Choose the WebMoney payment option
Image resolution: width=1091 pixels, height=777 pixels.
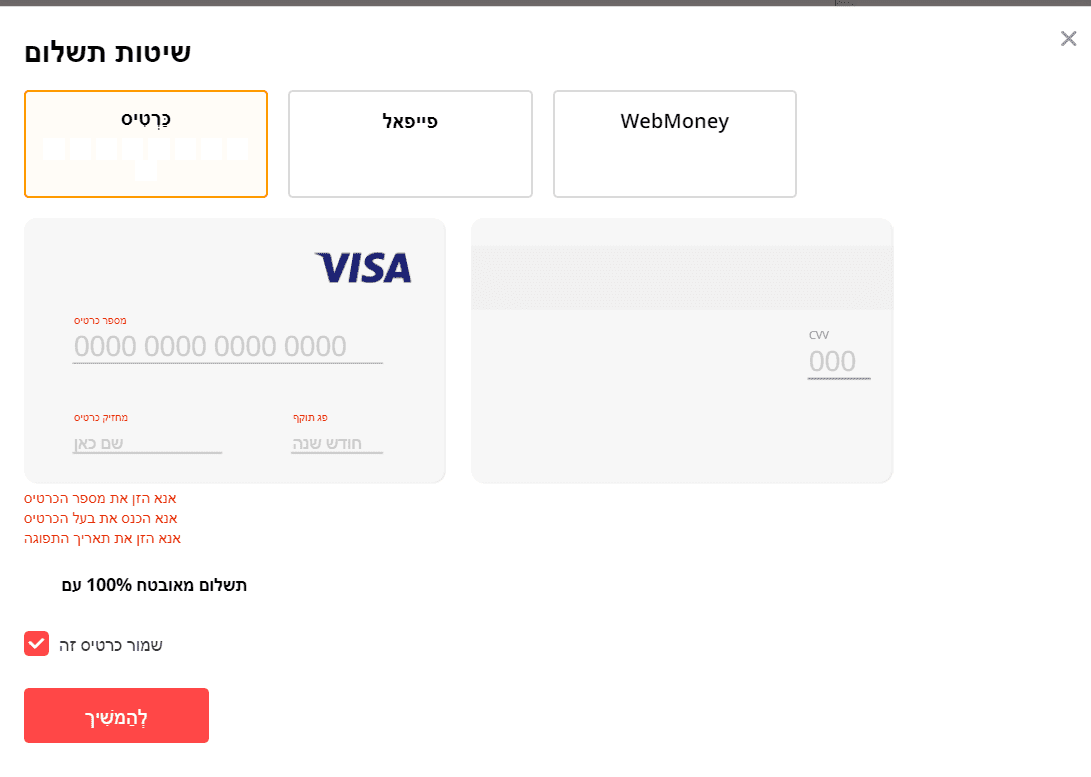(x=674, y=144)
